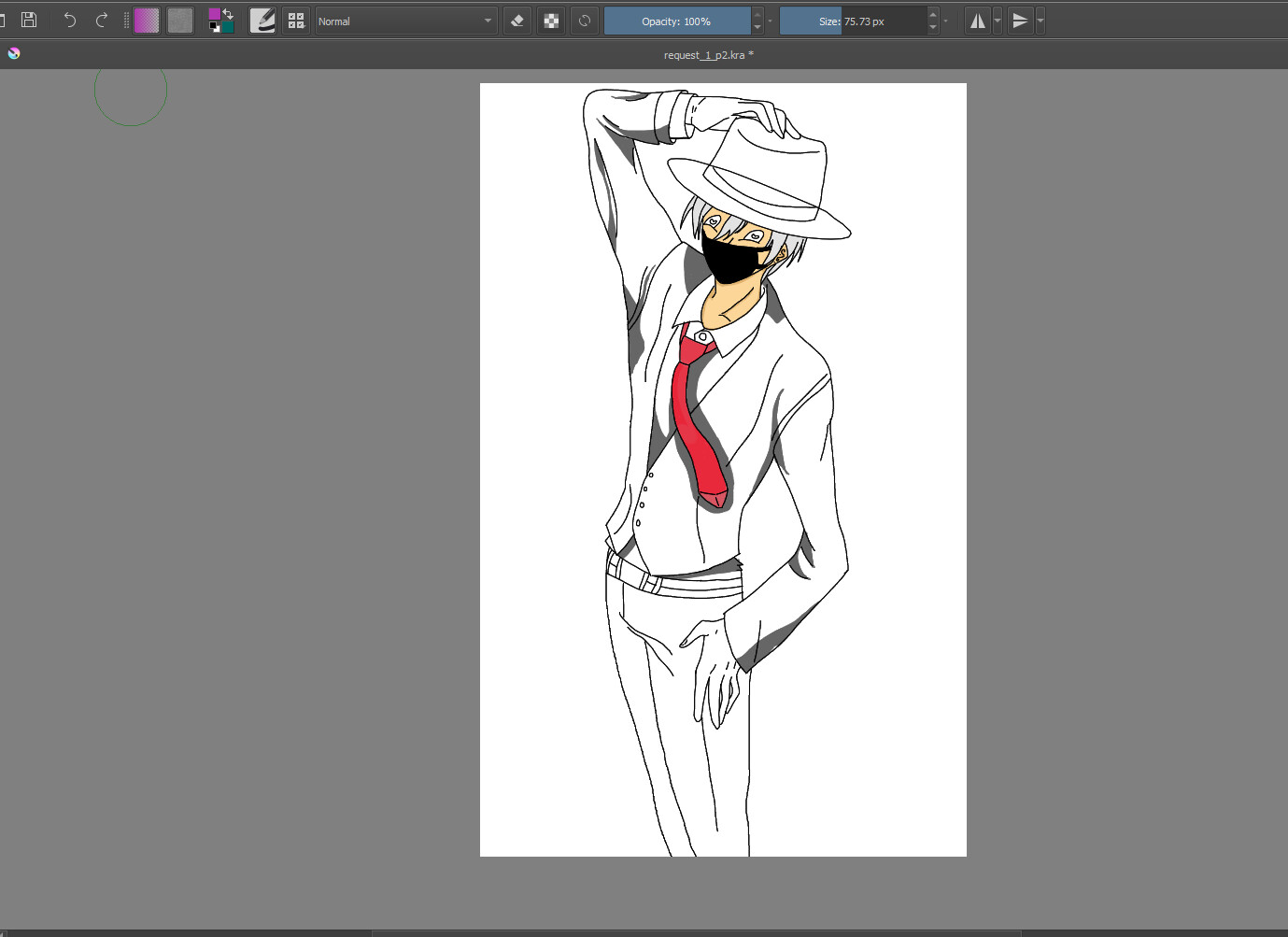Select the Save document icon
The image size is (1288, 937).
tap(29, 20)
